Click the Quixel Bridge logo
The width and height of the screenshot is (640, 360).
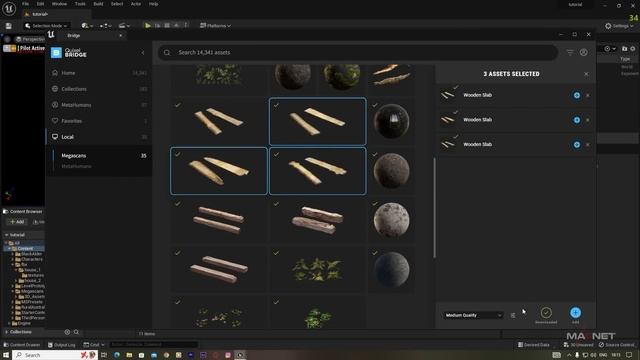69,53
